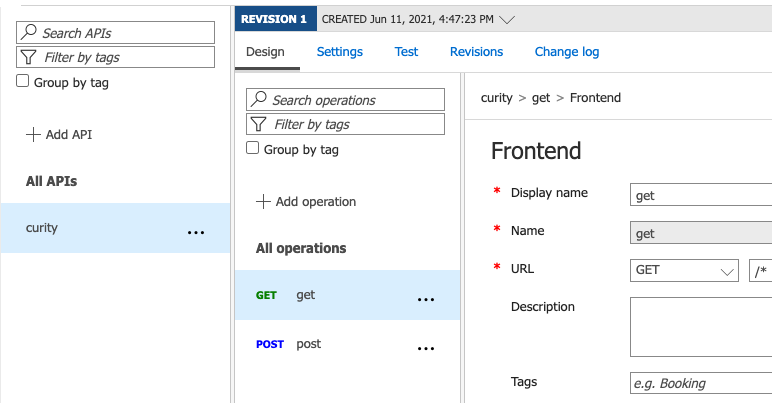772x403 pixels.
Task: Open the GET HTTP method dropdown
Action: [684, 270]
